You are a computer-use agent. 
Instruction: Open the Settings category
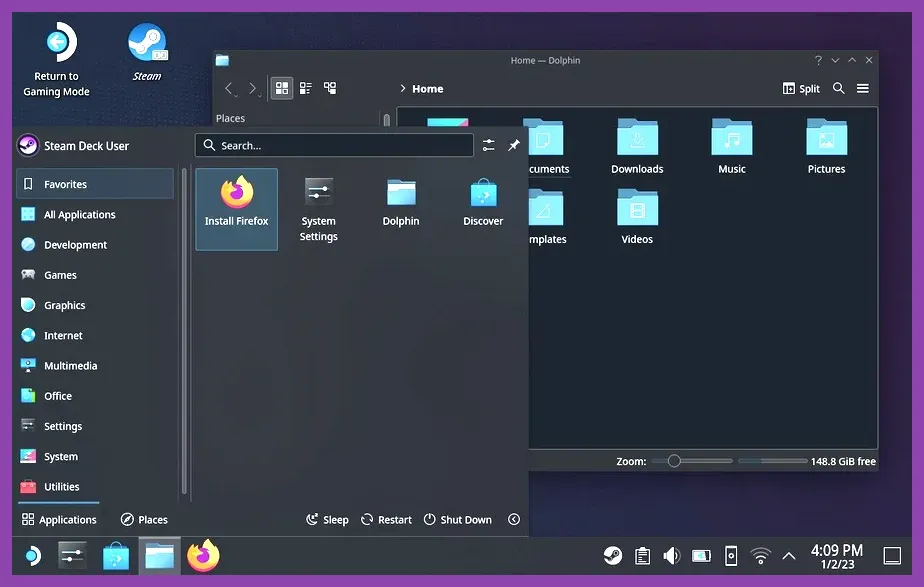(x=95, y=426)
